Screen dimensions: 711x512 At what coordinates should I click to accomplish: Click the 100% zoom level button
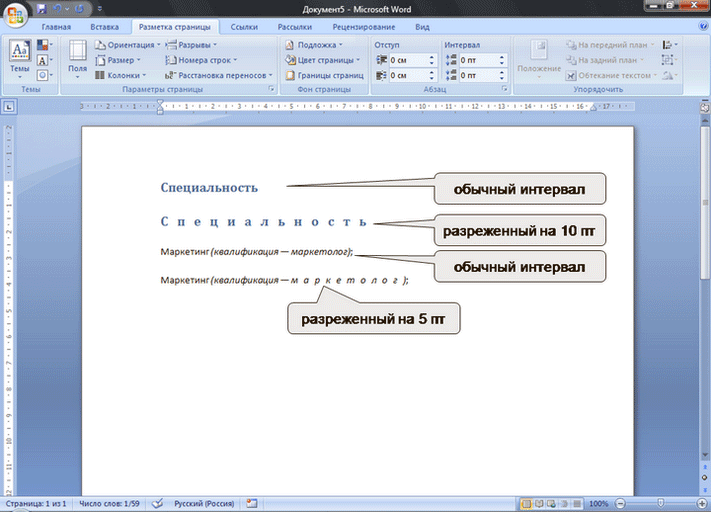tap(599, 504)
